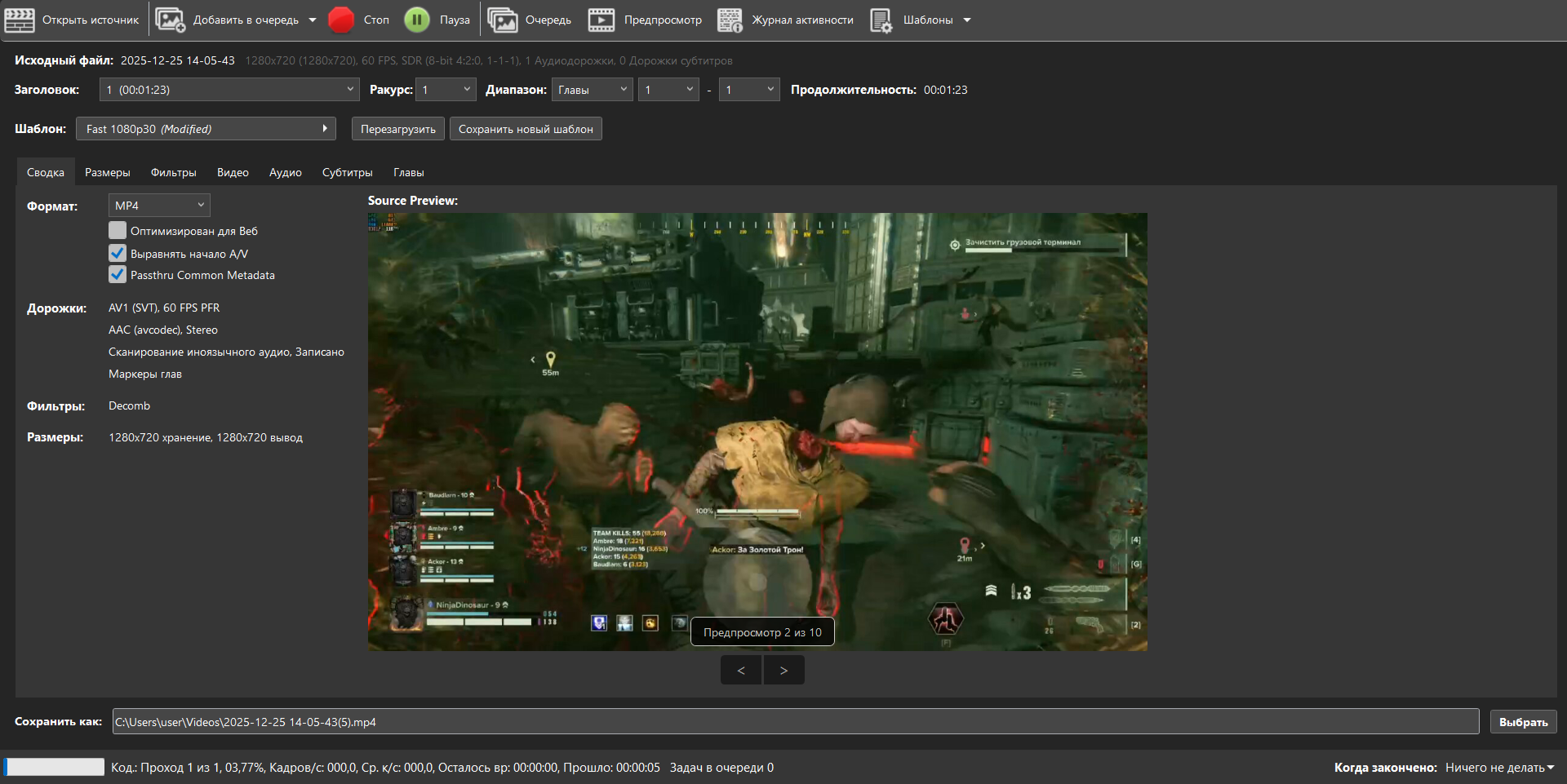Open the Диапазон 'Главы' range dropdown
This screenshot has width=1567, height=784.
click(593, 90)
